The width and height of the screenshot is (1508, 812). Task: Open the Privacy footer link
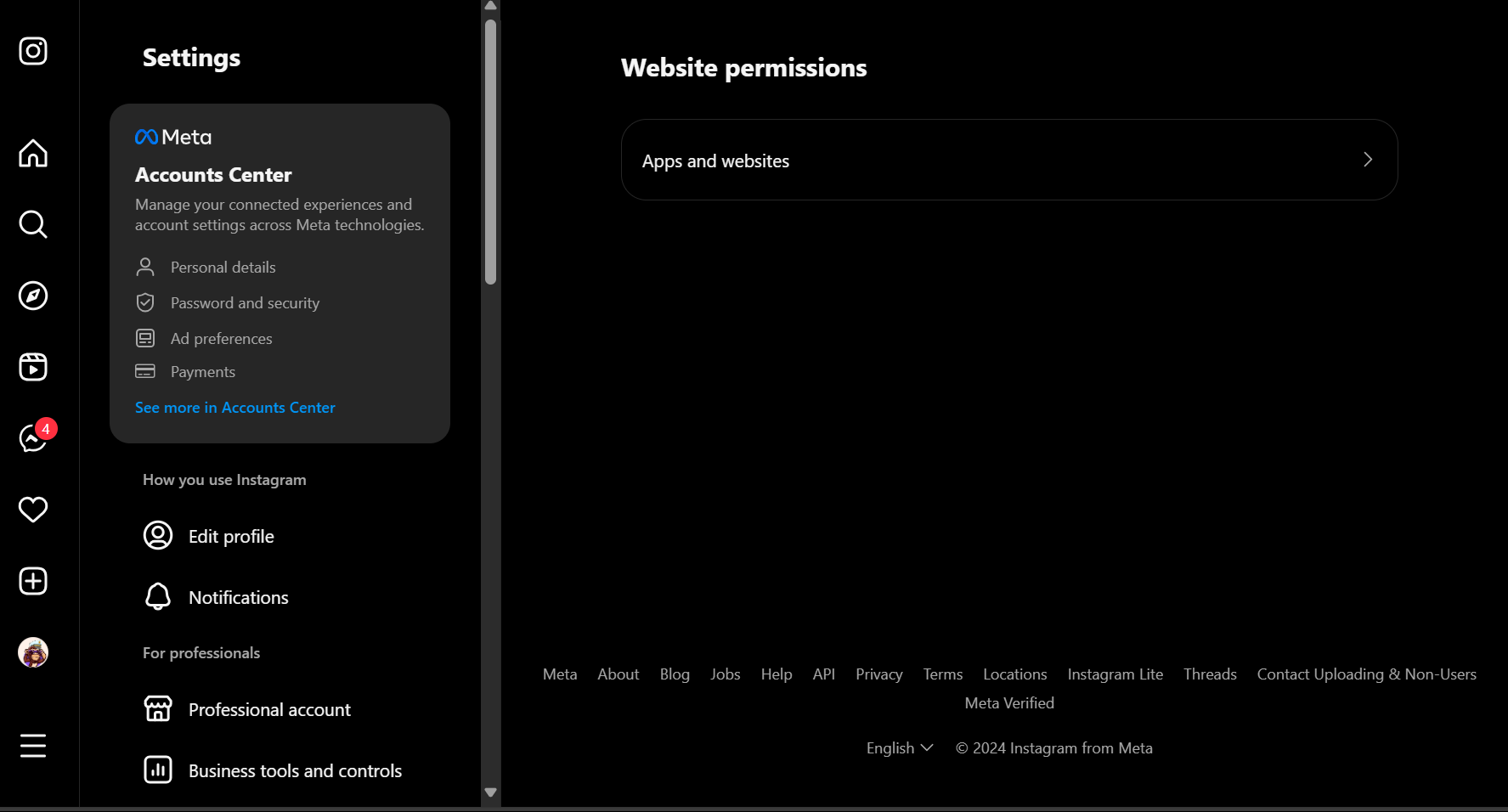point(879,674)
